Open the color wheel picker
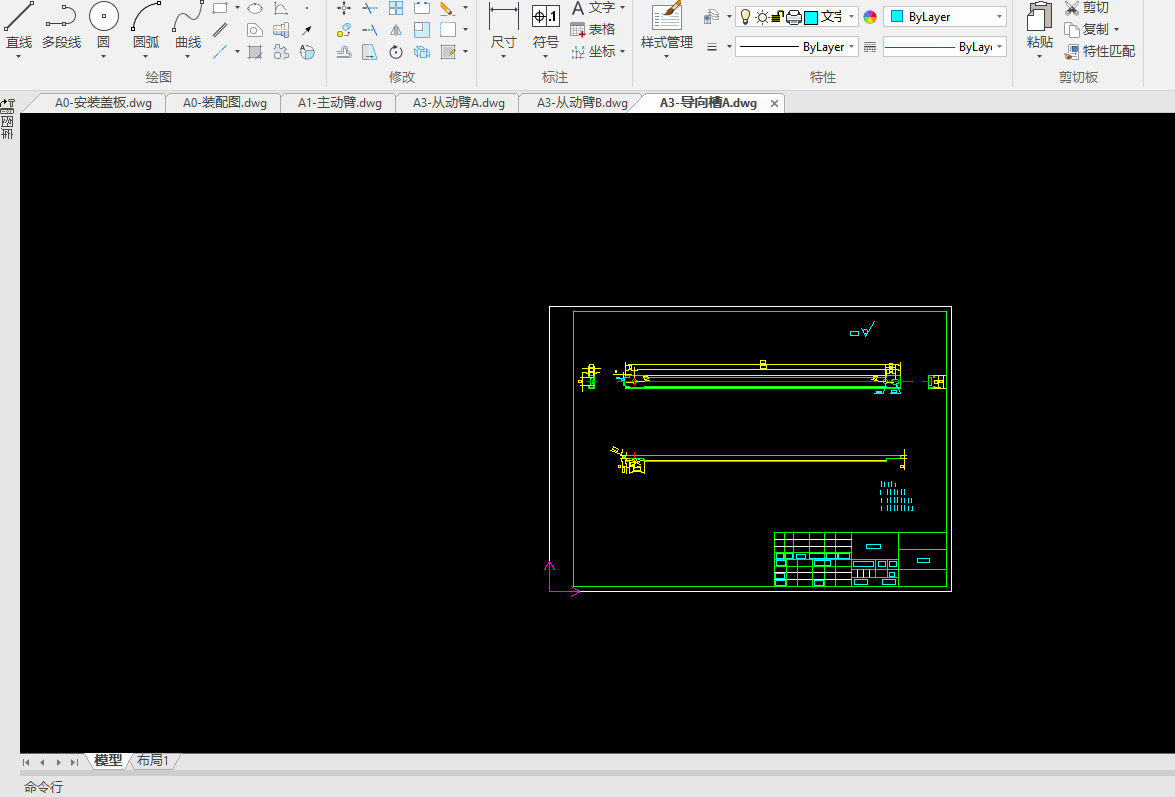This screenshot has height=797, width=1175. (x=870, y=17)
